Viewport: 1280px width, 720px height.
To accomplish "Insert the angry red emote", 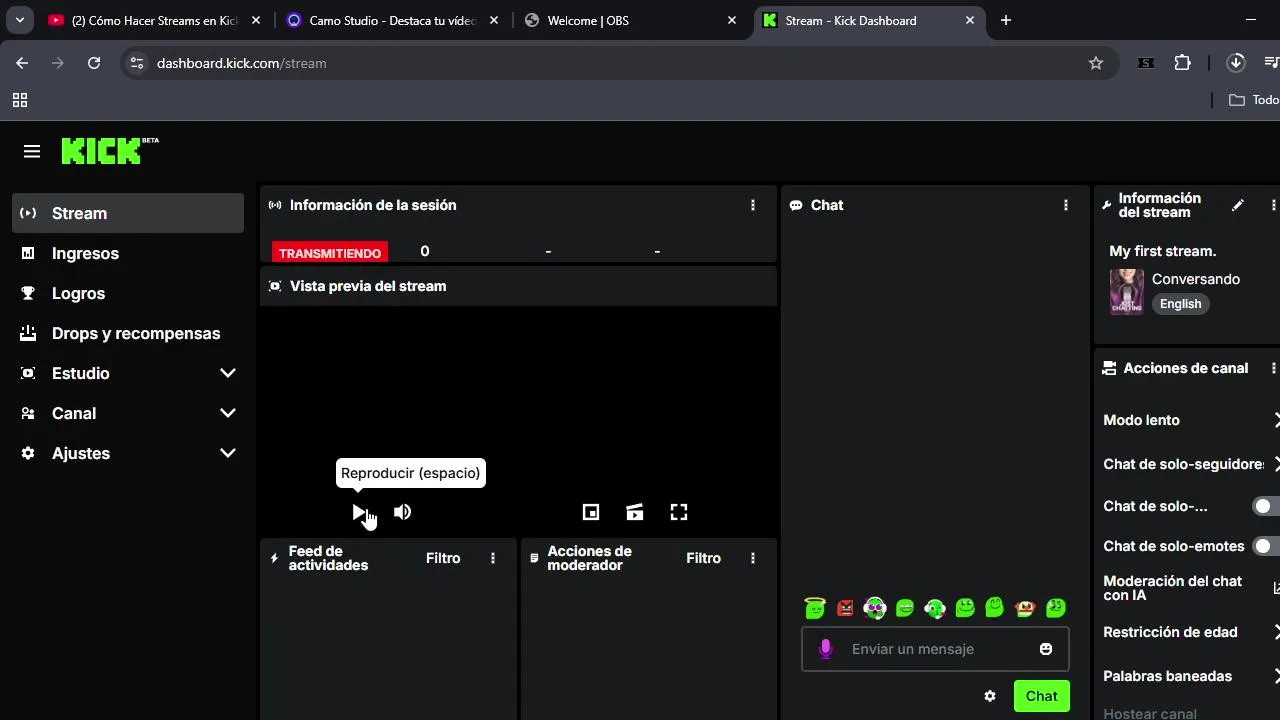I will pos(845,607).
